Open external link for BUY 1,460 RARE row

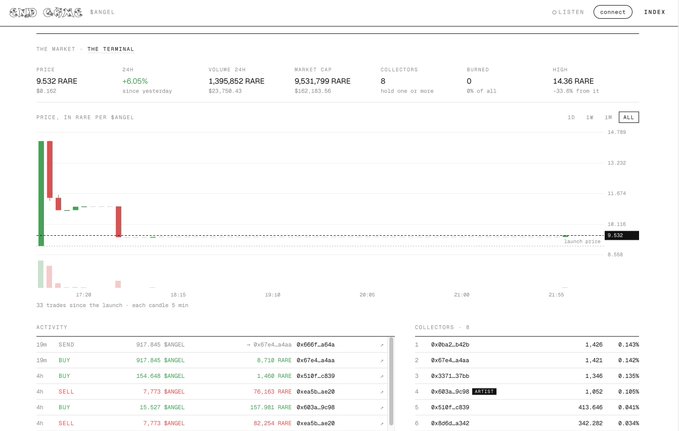click(382, 376)
